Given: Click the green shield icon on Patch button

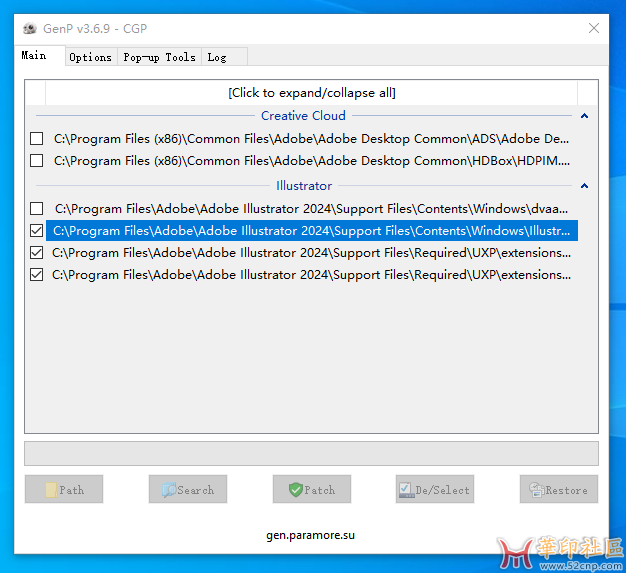Looking at the screenshot, I should click(x=295, y=490).
